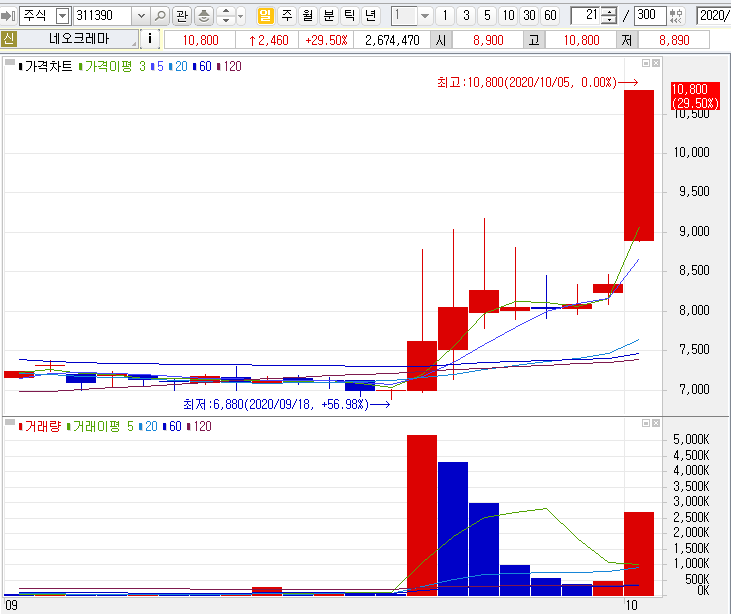Click the 신 credit marker icon
This screenshot has height=614, width=731.
pyautogui.click(x=8, y=39)
